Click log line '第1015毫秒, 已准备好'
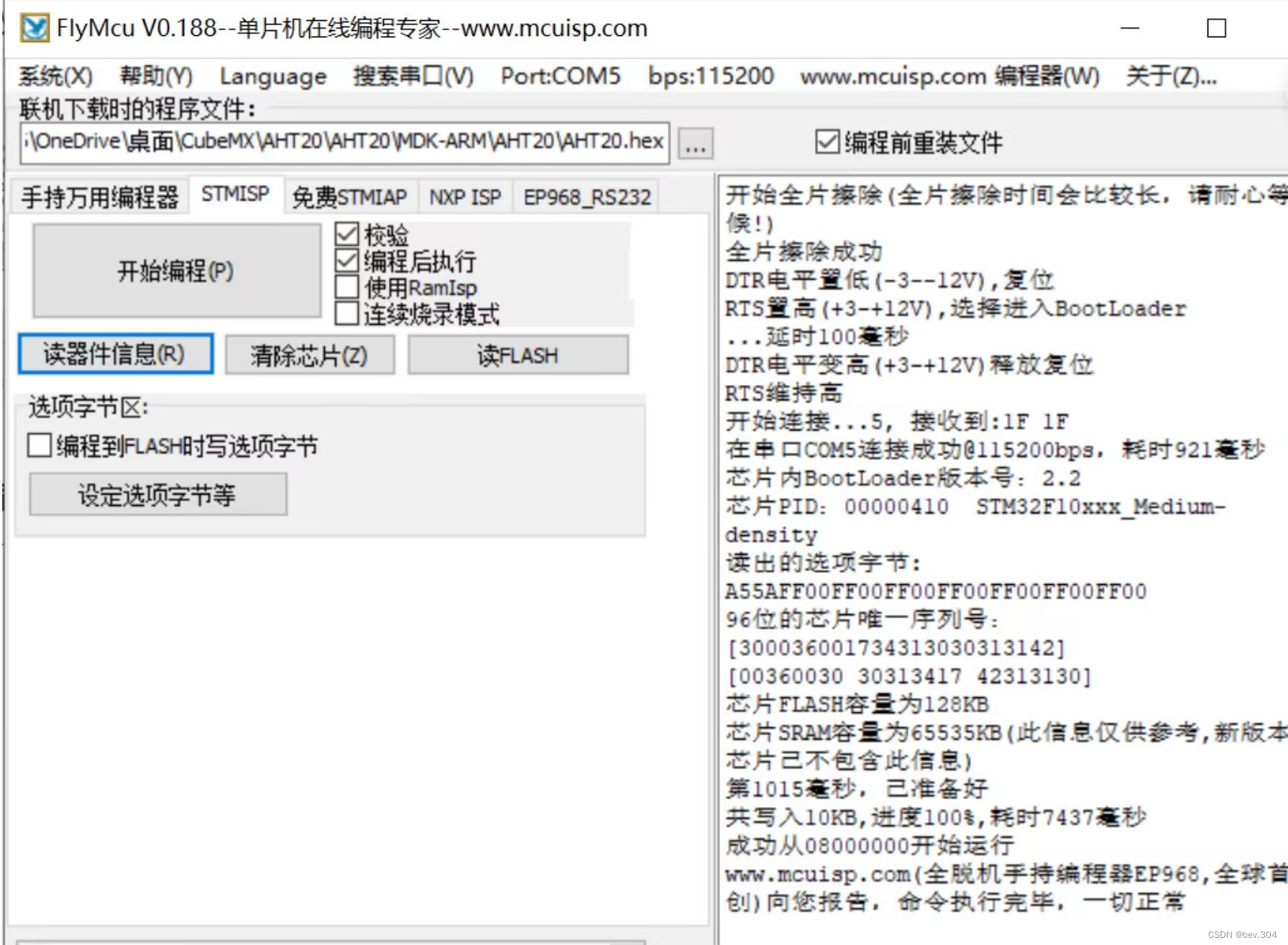1288x945 pixels. 857,788
